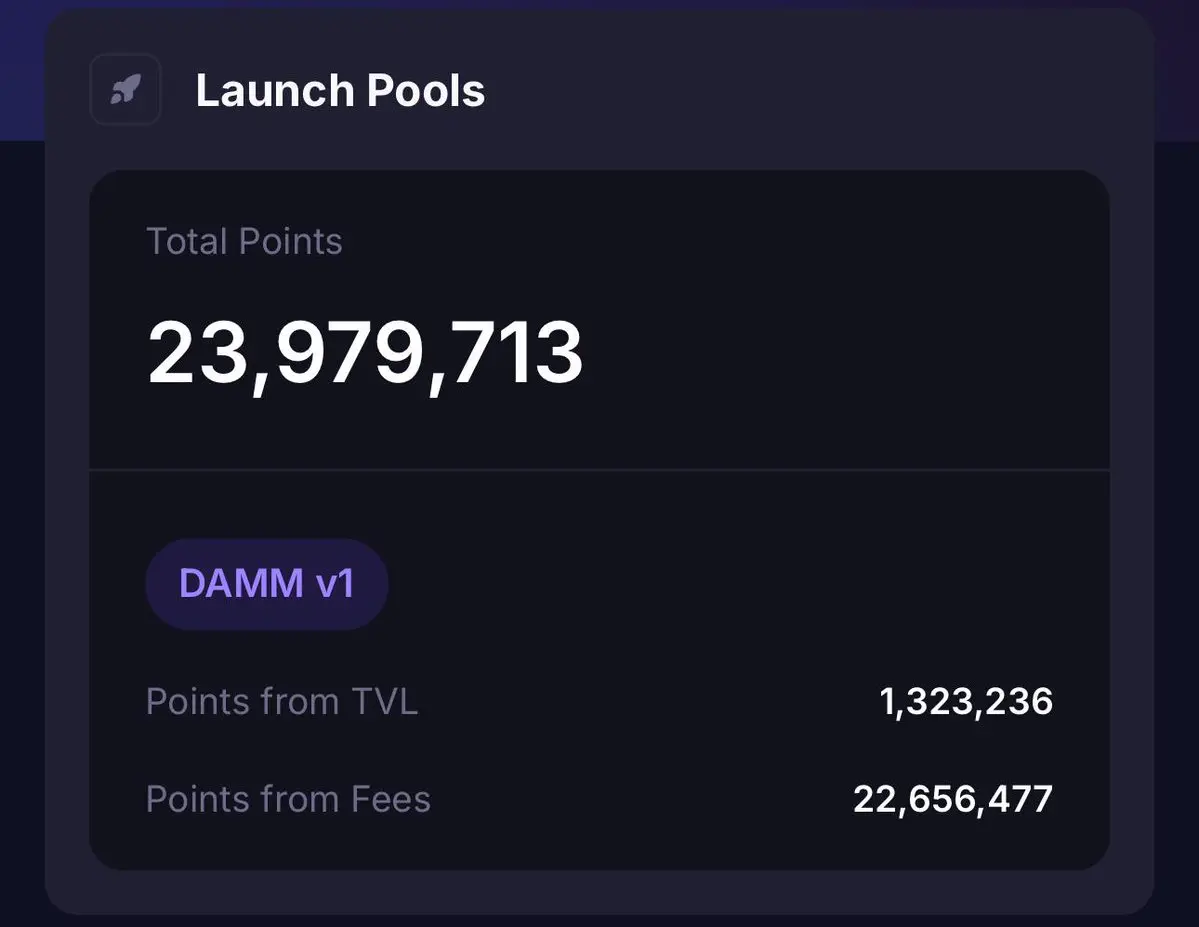Click the "v1" text inside the DAMM badge

(x=336, y=584)
